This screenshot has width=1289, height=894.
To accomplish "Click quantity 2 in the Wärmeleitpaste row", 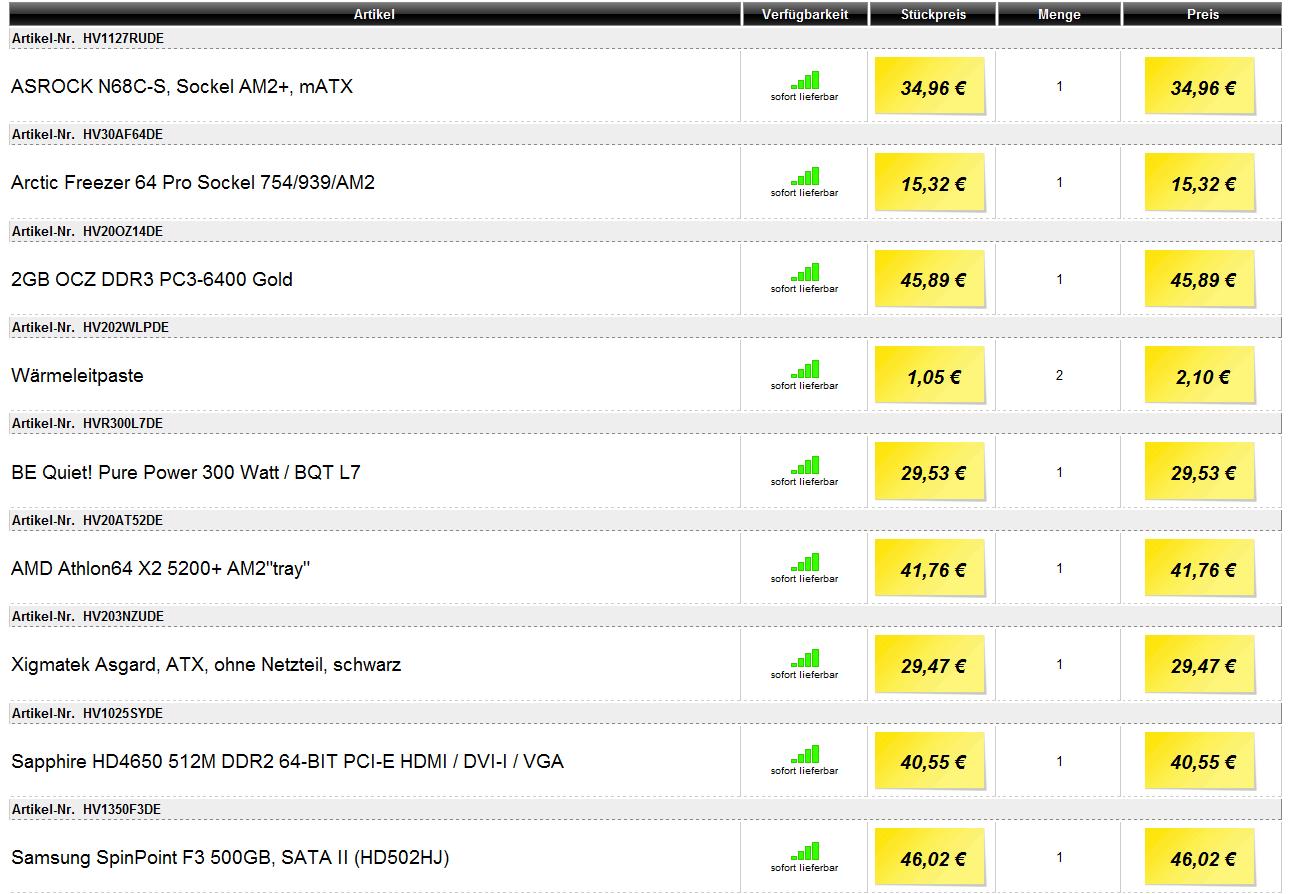I will 1059,375.
